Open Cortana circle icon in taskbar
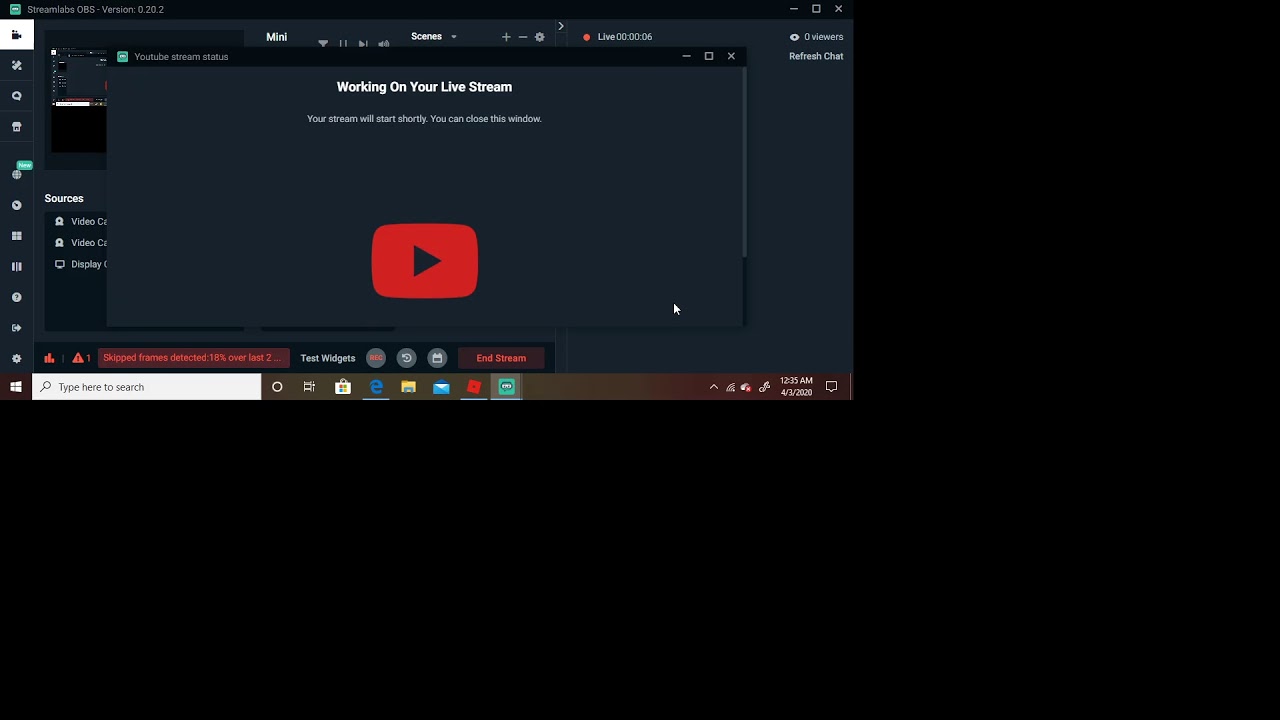1280x720 pixels. (277, 387)
